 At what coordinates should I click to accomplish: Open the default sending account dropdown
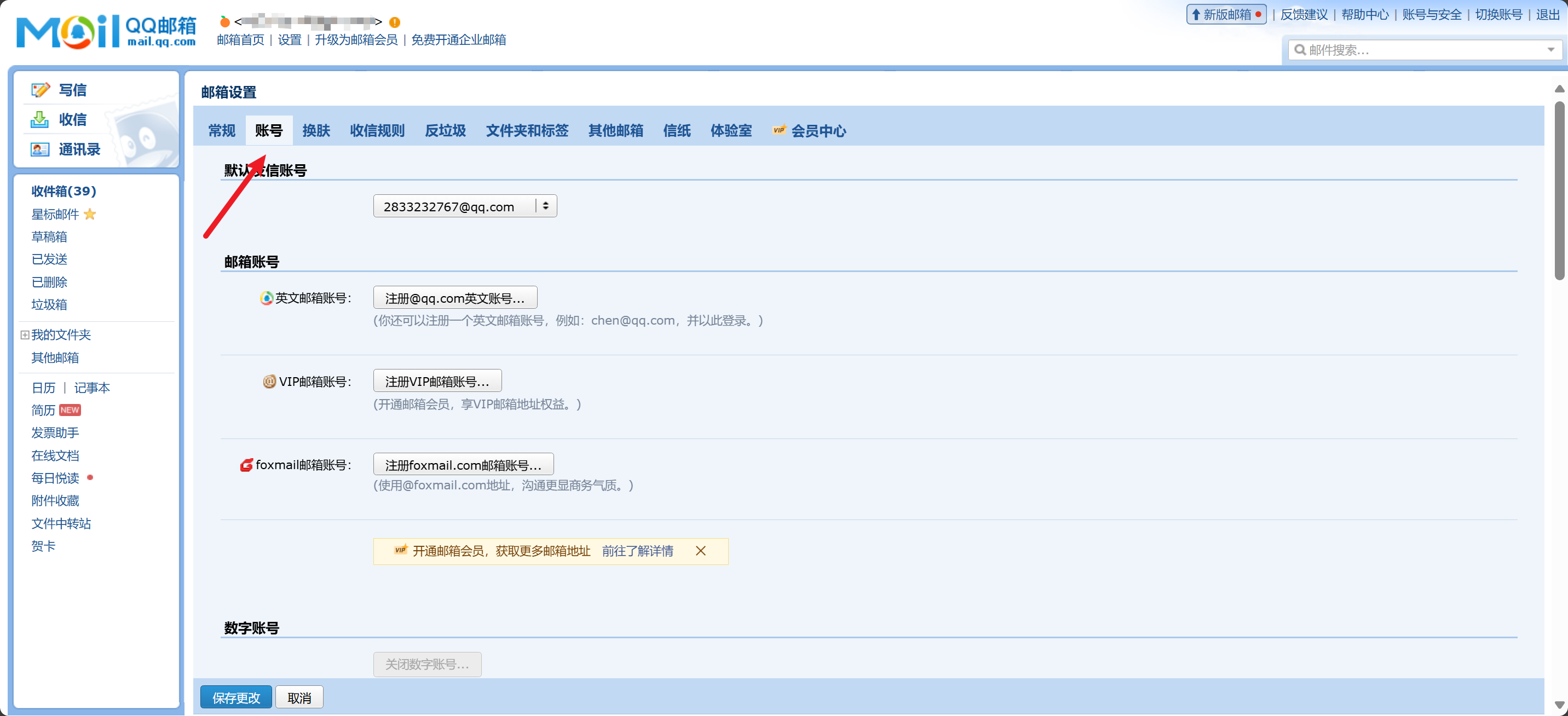click(465, 206)
